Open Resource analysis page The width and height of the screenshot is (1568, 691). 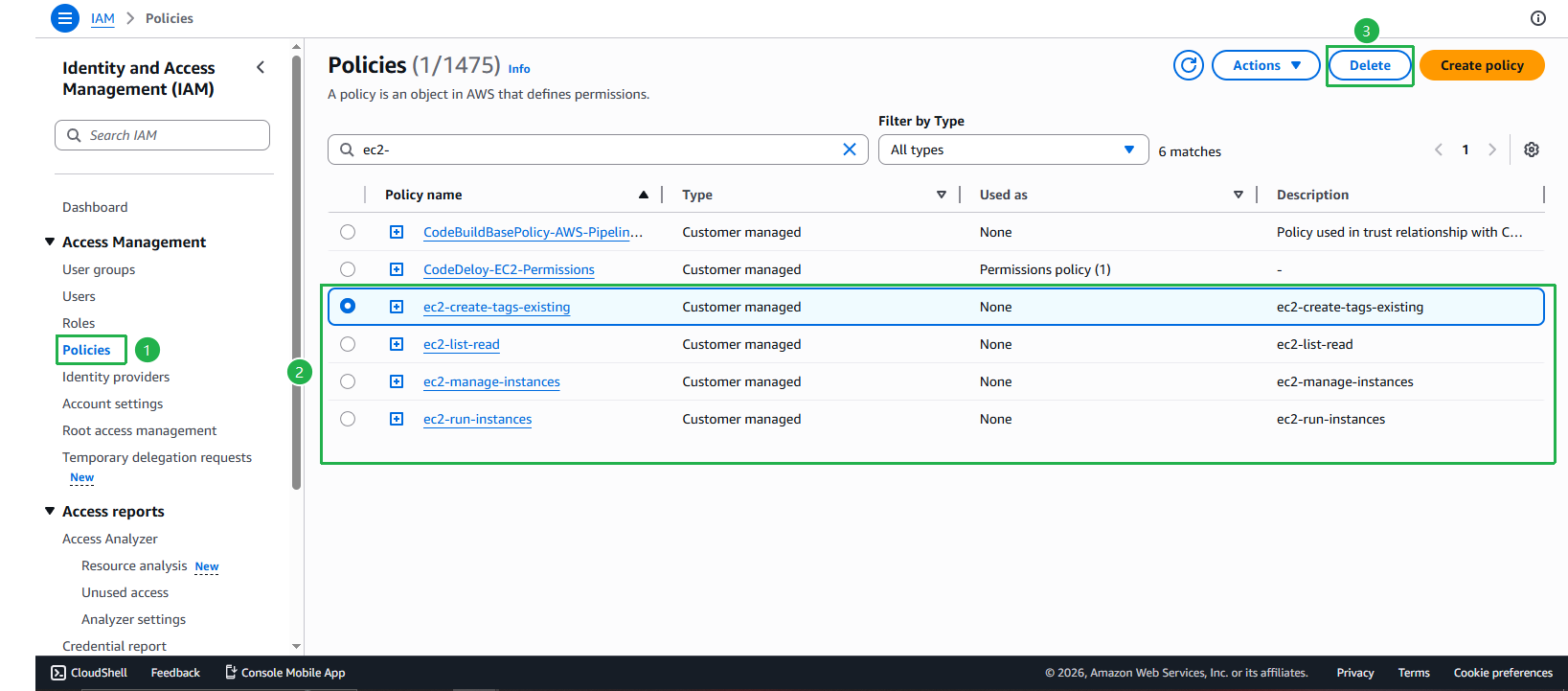[x=134, y=565]
